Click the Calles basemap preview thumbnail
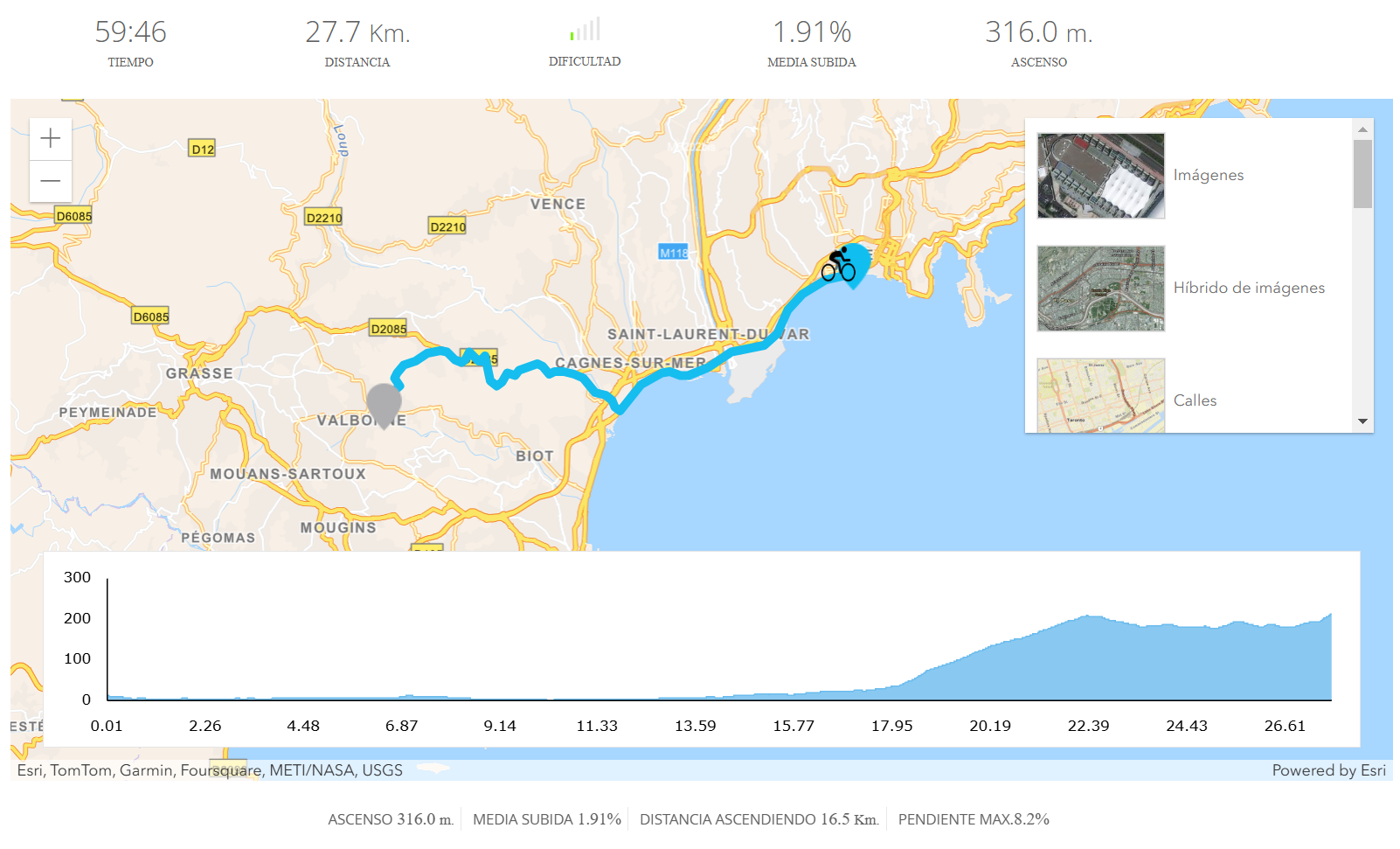Viewport: 1400px width, 849px height. 1100,393
